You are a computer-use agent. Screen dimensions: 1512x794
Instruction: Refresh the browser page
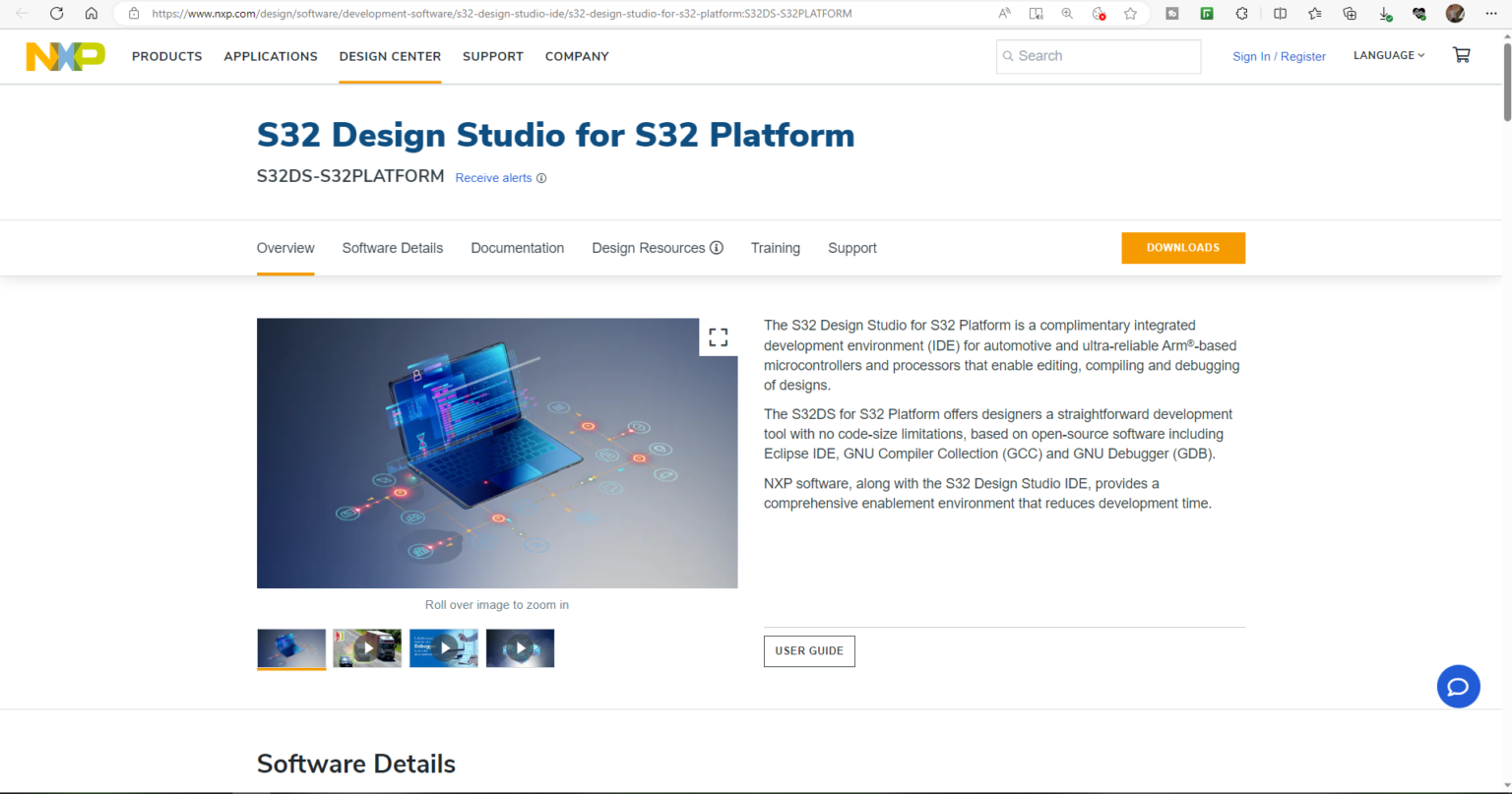tap(56, 14)
